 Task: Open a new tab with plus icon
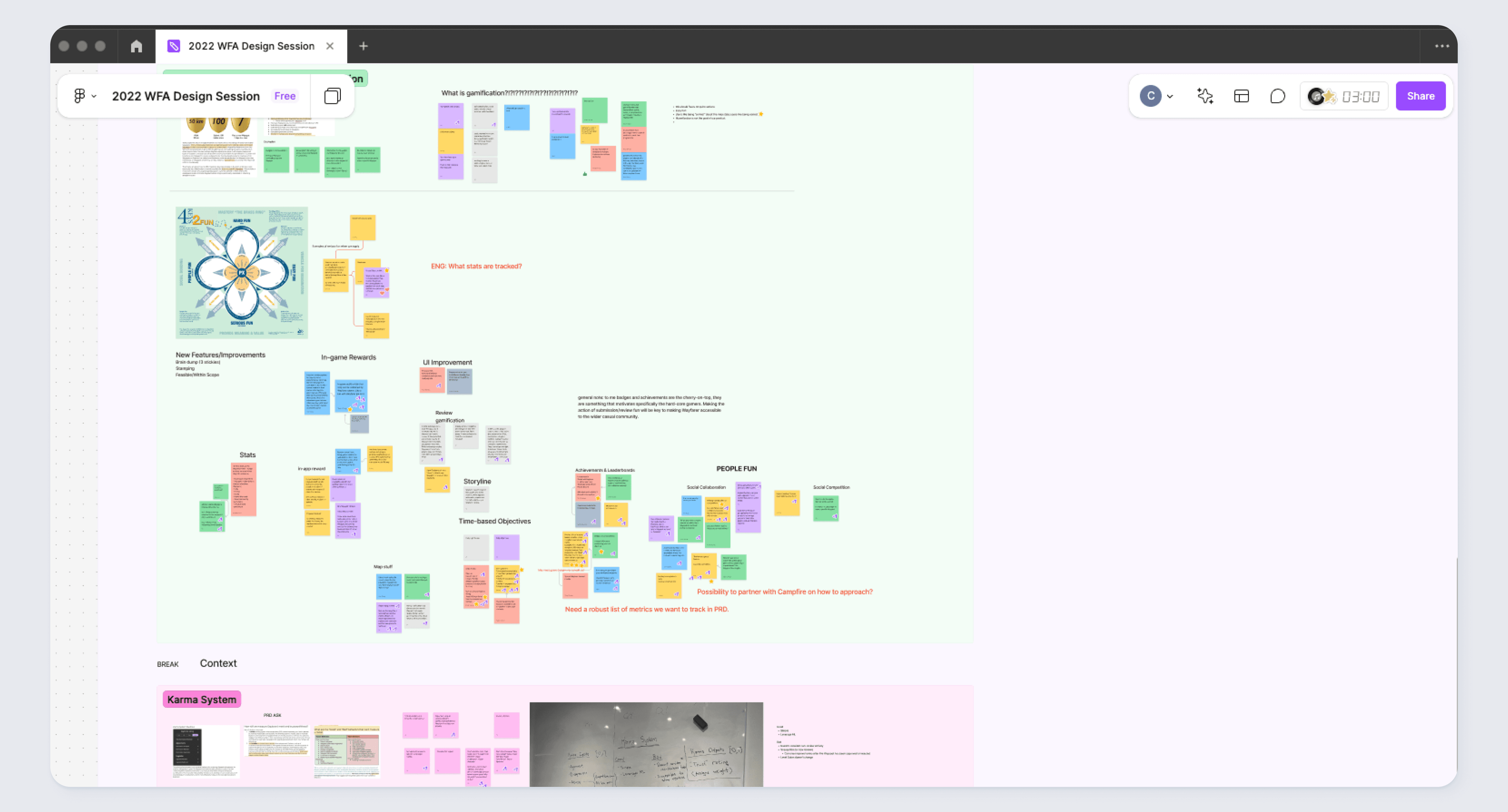tap(363, 46)
